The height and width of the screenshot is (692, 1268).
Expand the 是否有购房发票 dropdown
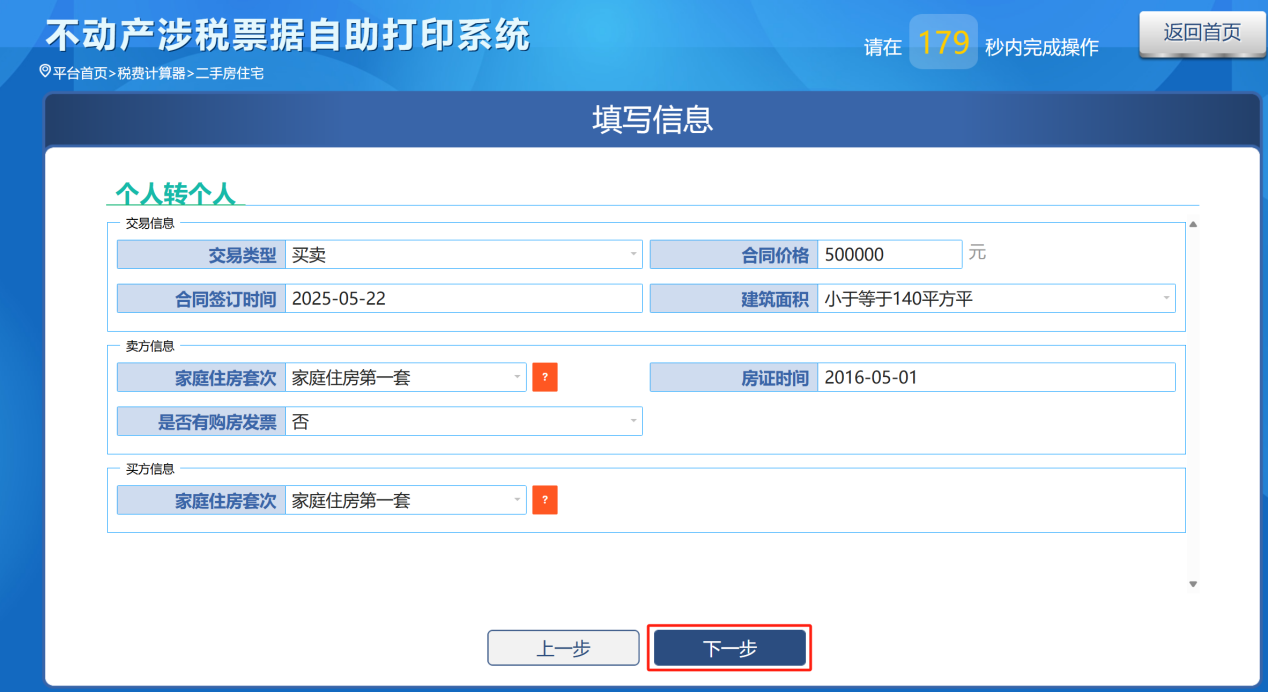coord(463,422)
